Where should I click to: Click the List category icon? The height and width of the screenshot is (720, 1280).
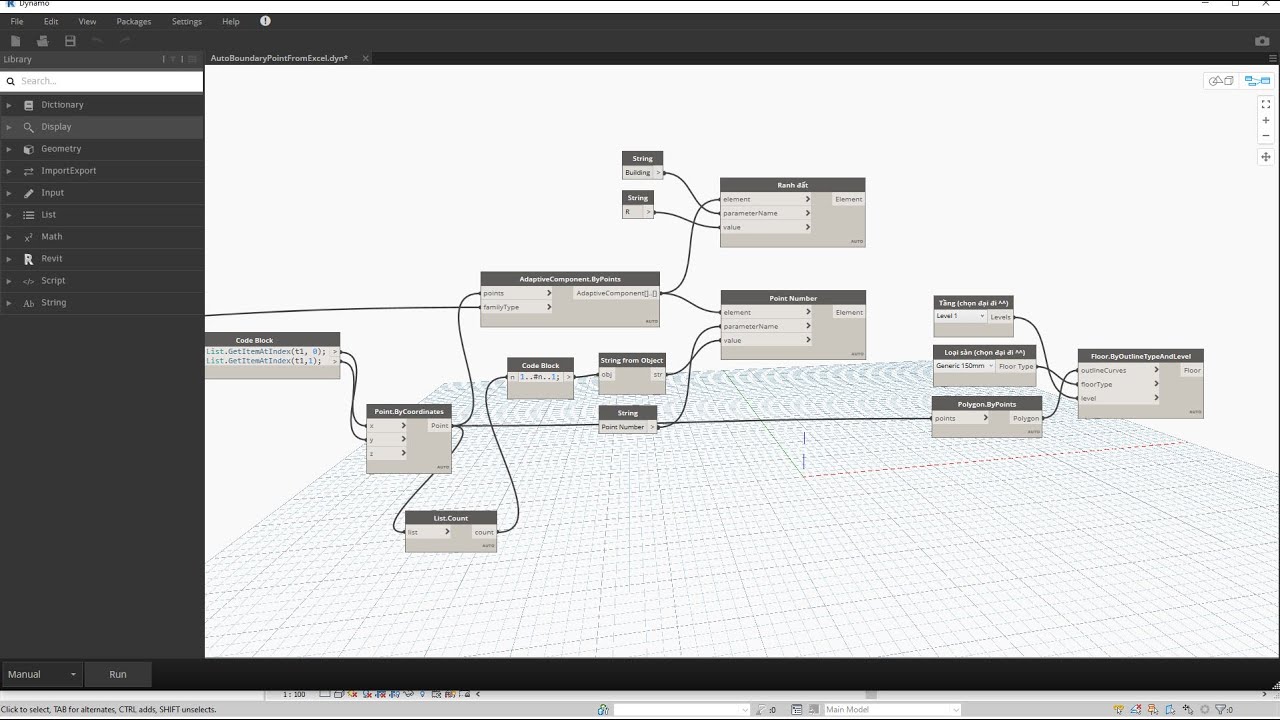point(29,215)
